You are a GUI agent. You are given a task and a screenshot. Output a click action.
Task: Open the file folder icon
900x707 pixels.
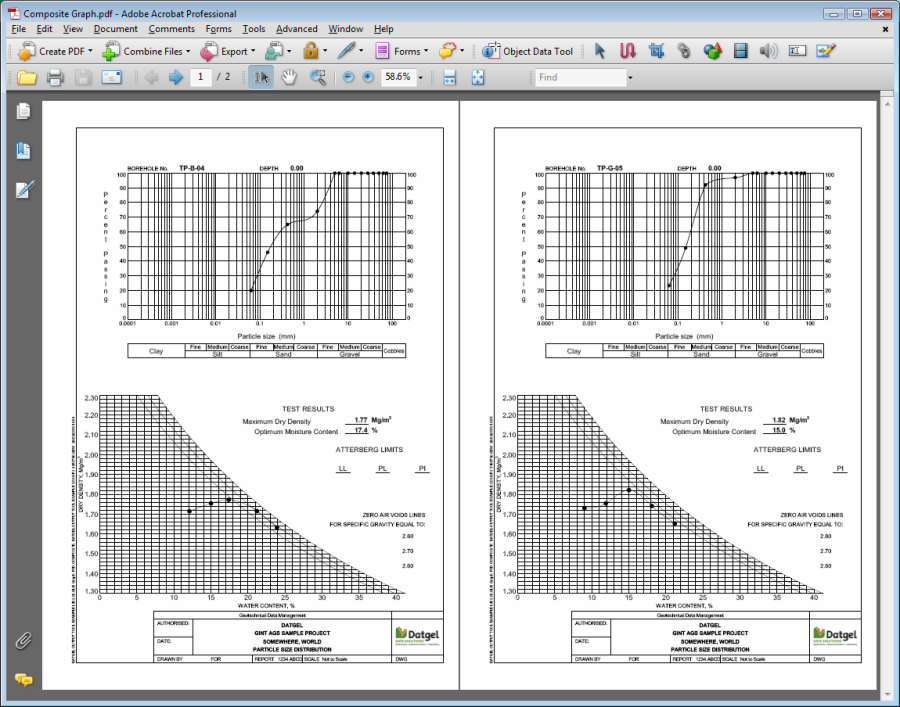point(26,78)
